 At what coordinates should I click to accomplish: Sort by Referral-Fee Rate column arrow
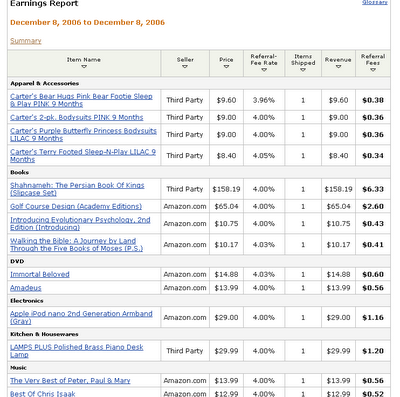pyautogui.click(x=264, y=70)
